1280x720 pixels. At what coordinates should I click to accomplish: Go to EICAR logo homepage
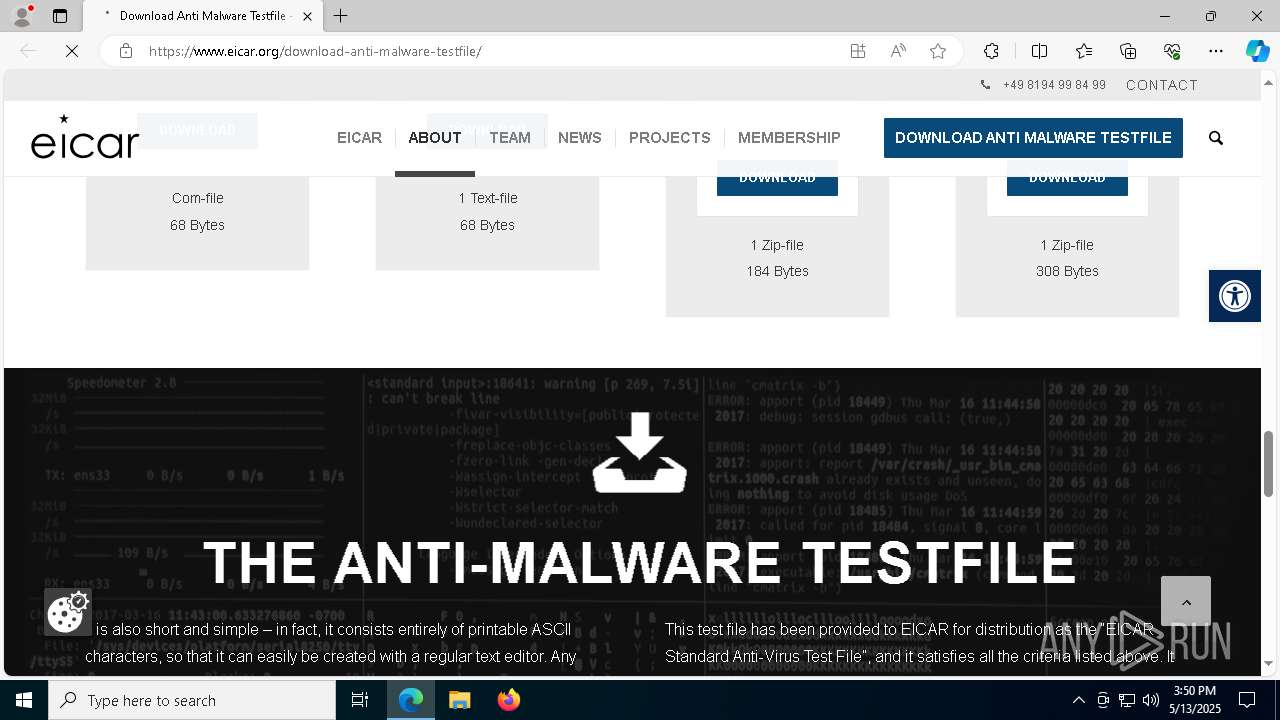tap(85, 137)
